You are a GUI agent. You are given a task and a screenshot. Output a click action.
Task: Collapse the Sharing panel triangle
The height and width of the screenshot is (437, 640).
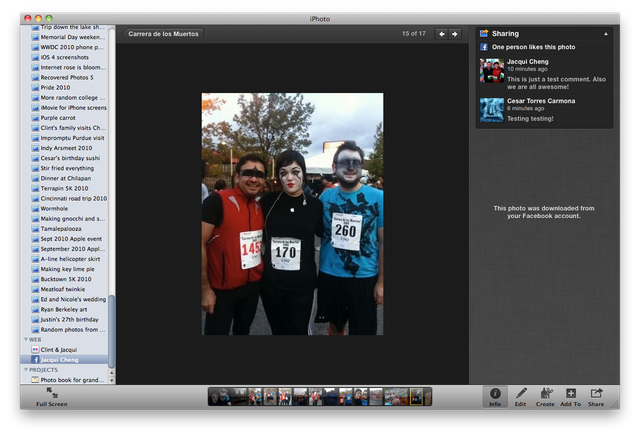(606, 34)
